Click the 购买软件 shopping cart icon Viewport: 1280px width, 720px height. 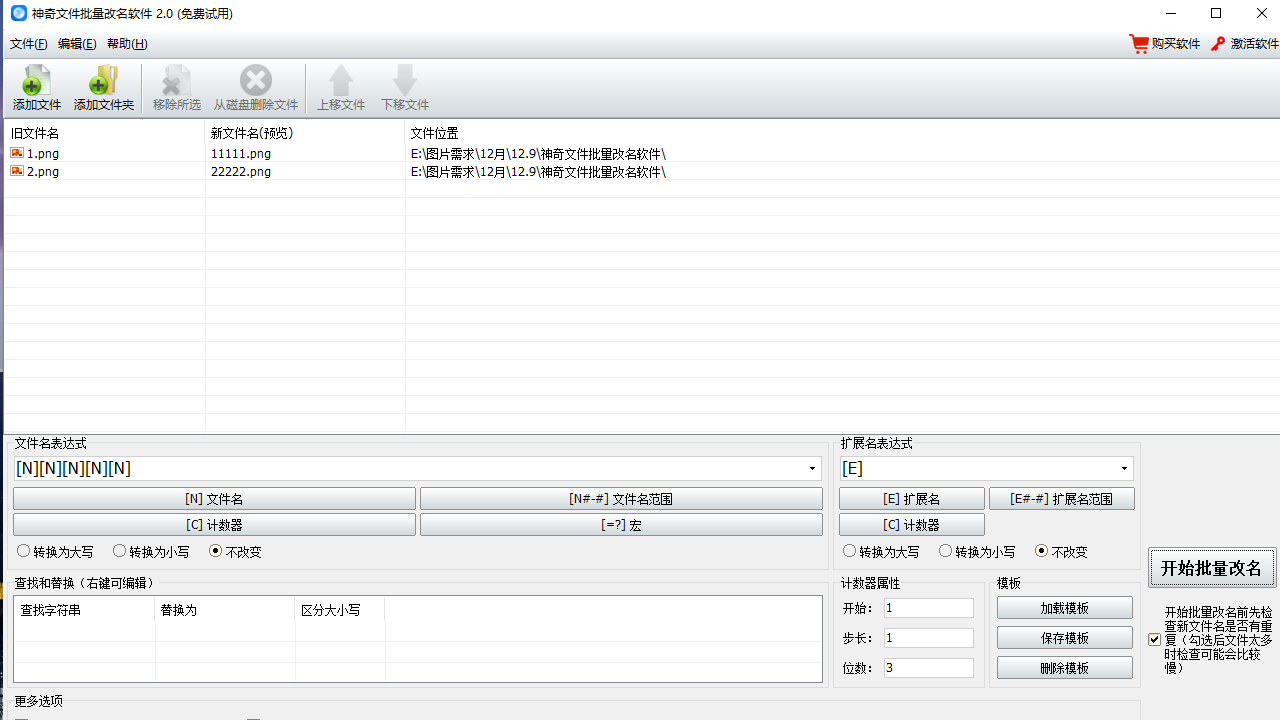(x=1139, y=43)
